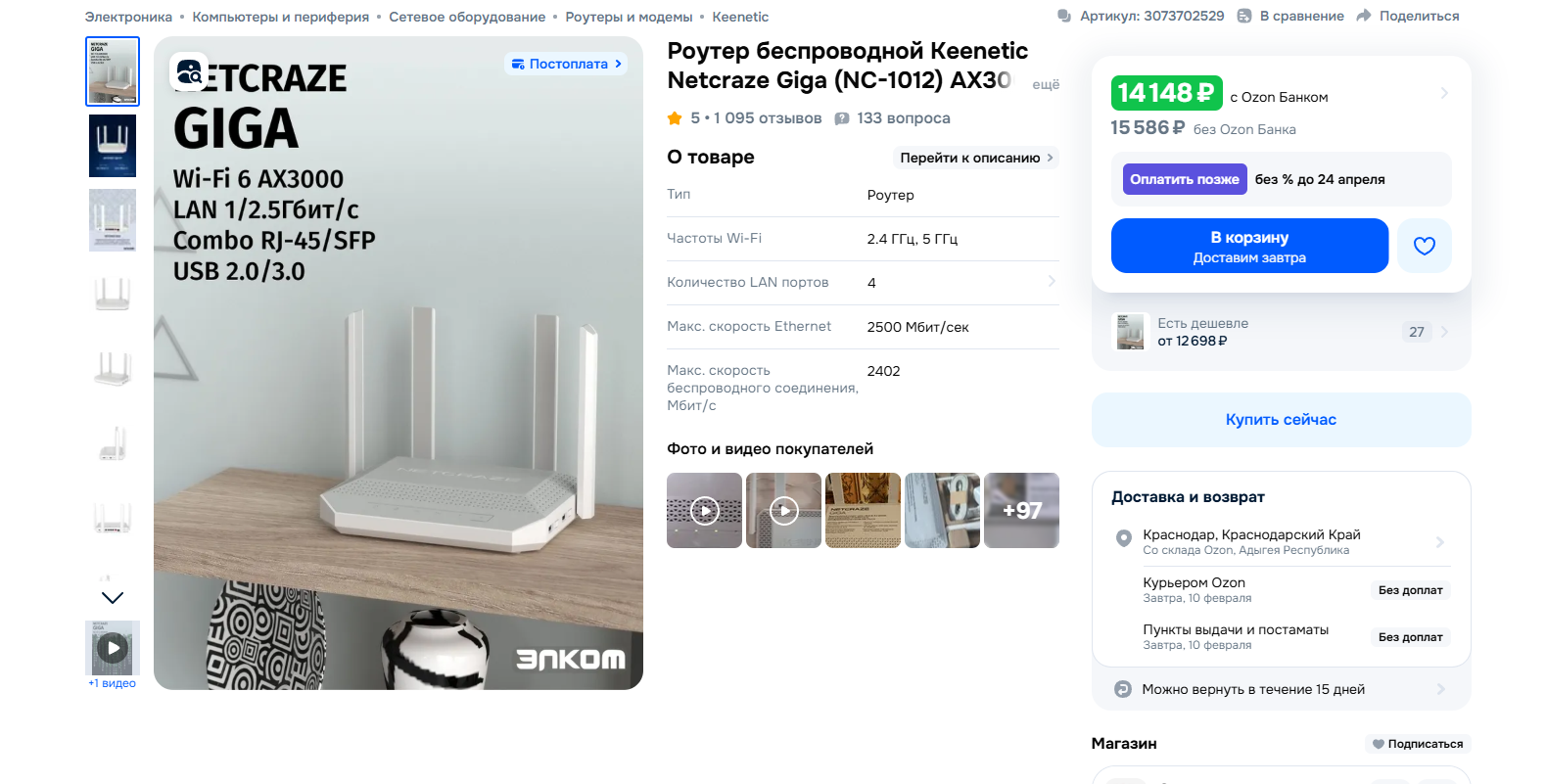Go to the Сетевое оборудование breadcrumb
1546x784 pixels.
pyautogui.click(x=467, y=17)
